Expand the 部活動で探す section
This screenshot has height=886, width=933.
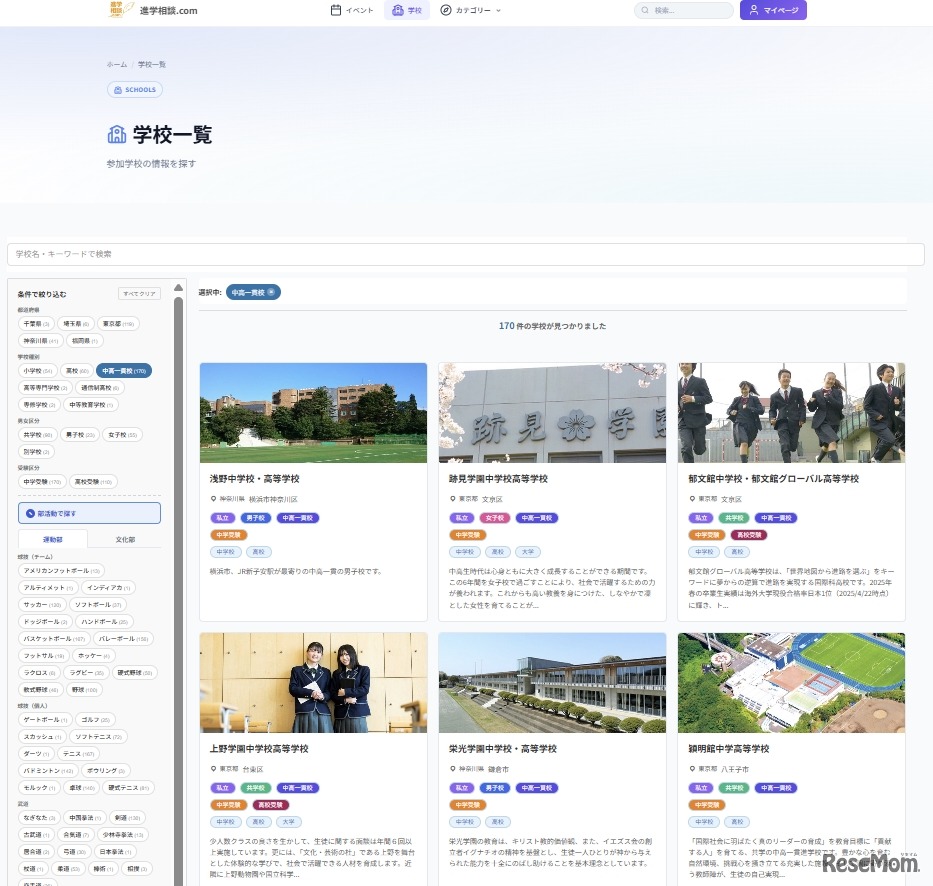89,514
